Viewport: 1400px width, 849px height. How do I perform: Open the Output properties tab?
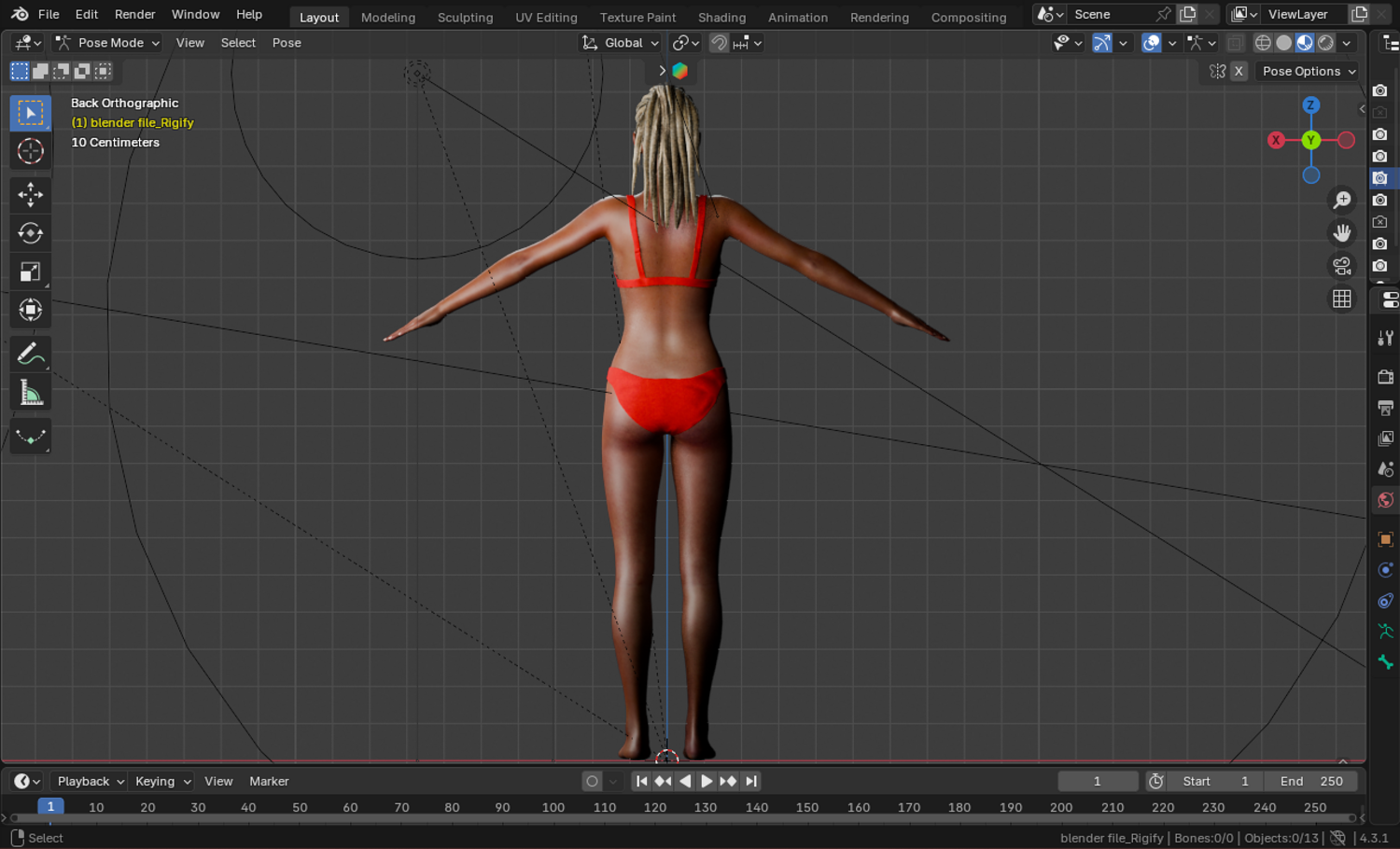pyautogui.click(x=1386, y=408)
